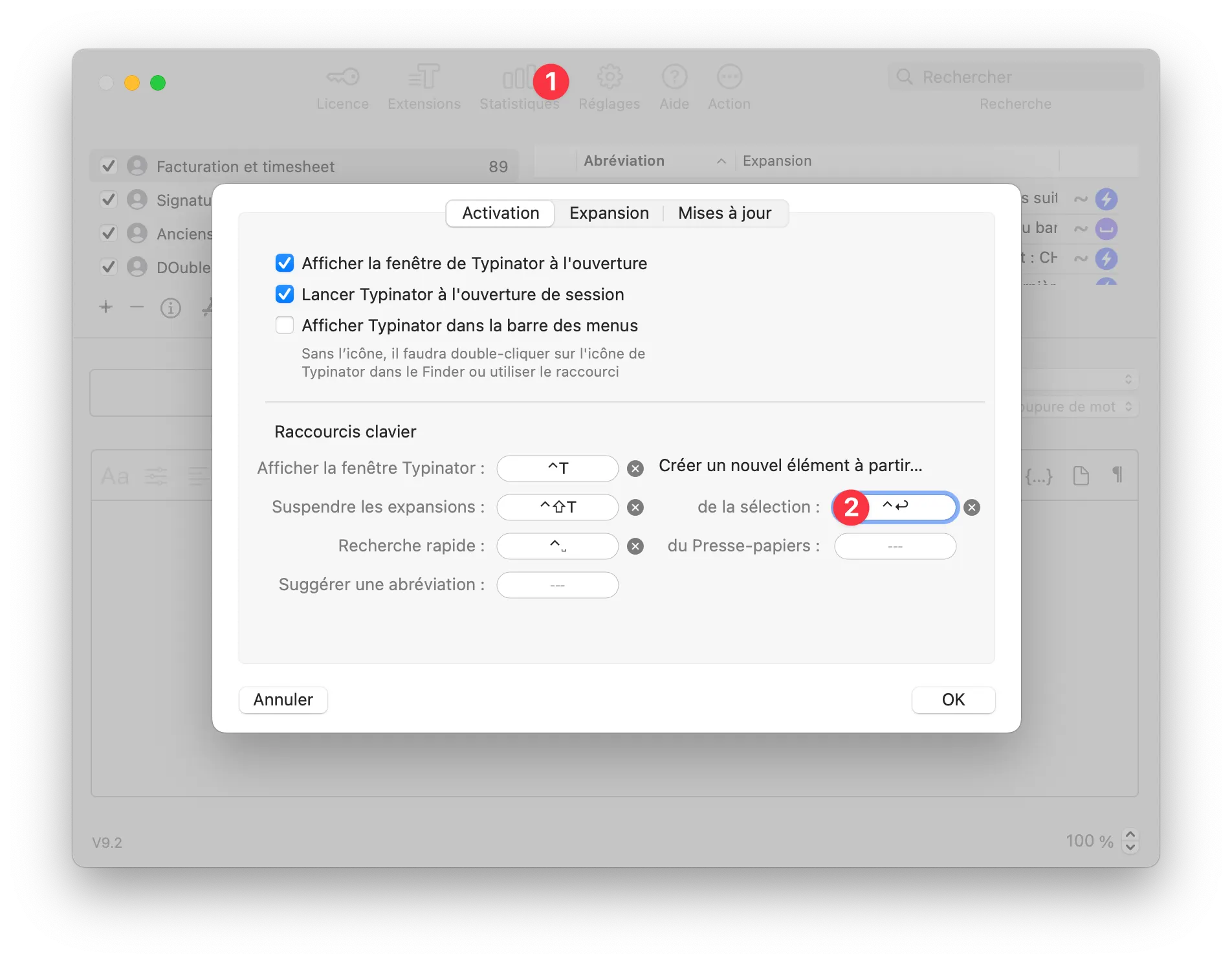The height and width of the screenshot is (963, 1232).
Task: Open the Extensions toolbar item
Action: [424, 87]
